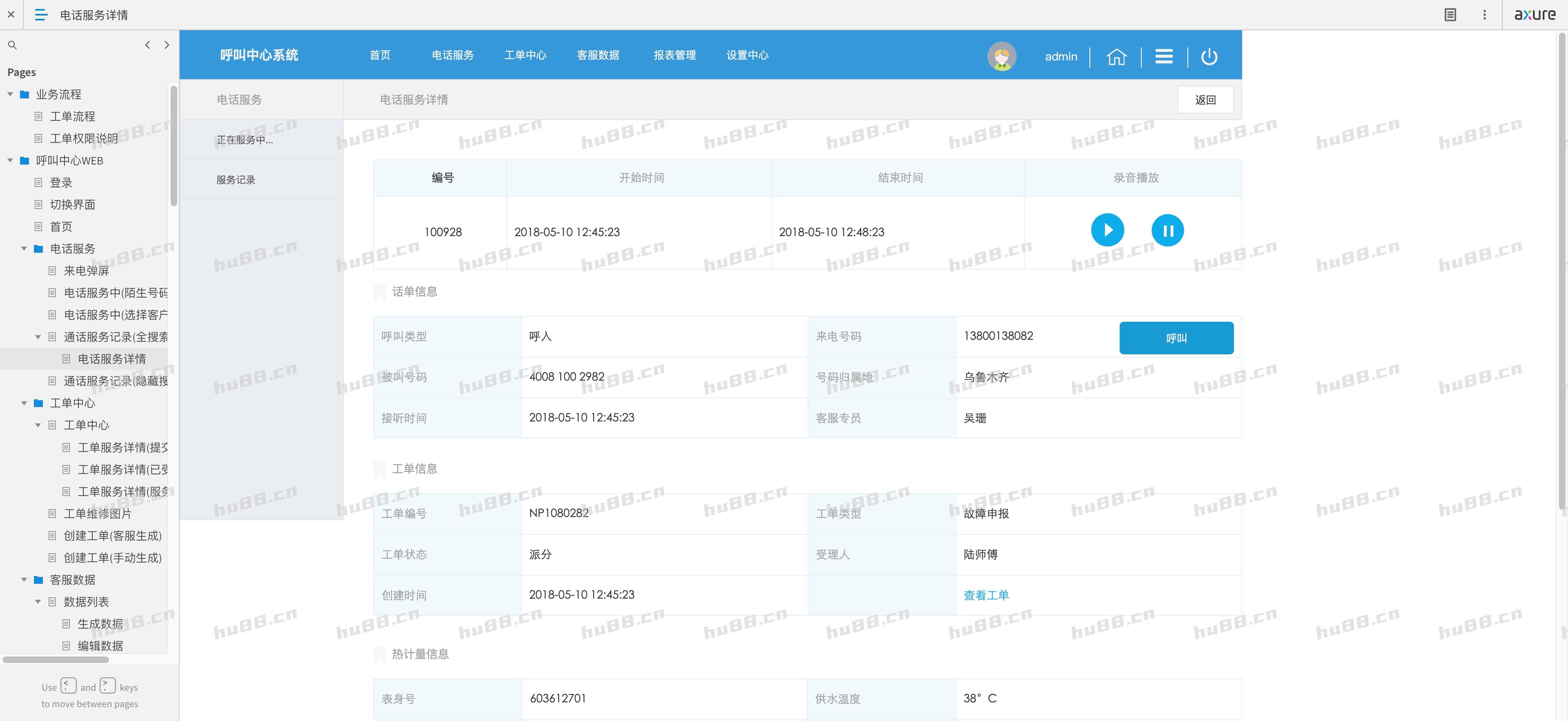Screen dimensions: 1568x721
Task: Open the 查看工单 link
Action: point(985,595)
